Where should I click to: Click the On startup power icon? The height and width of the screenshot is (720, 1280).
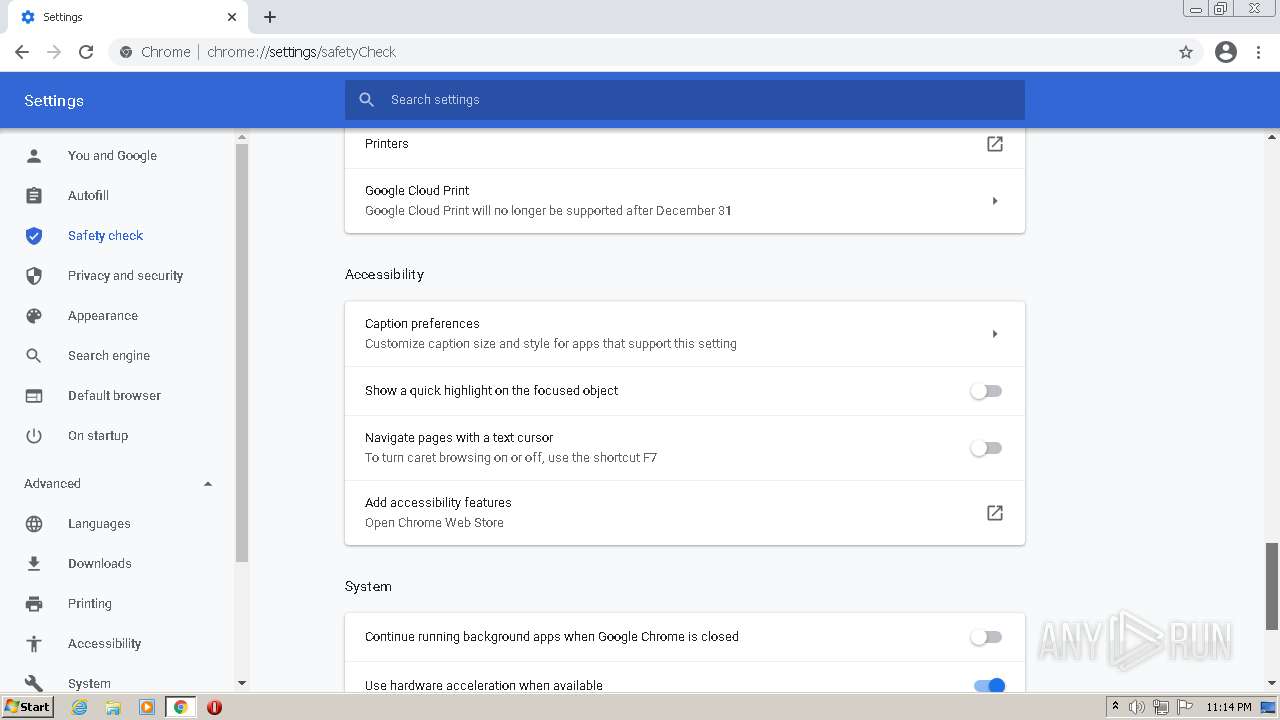coord(34,436)
